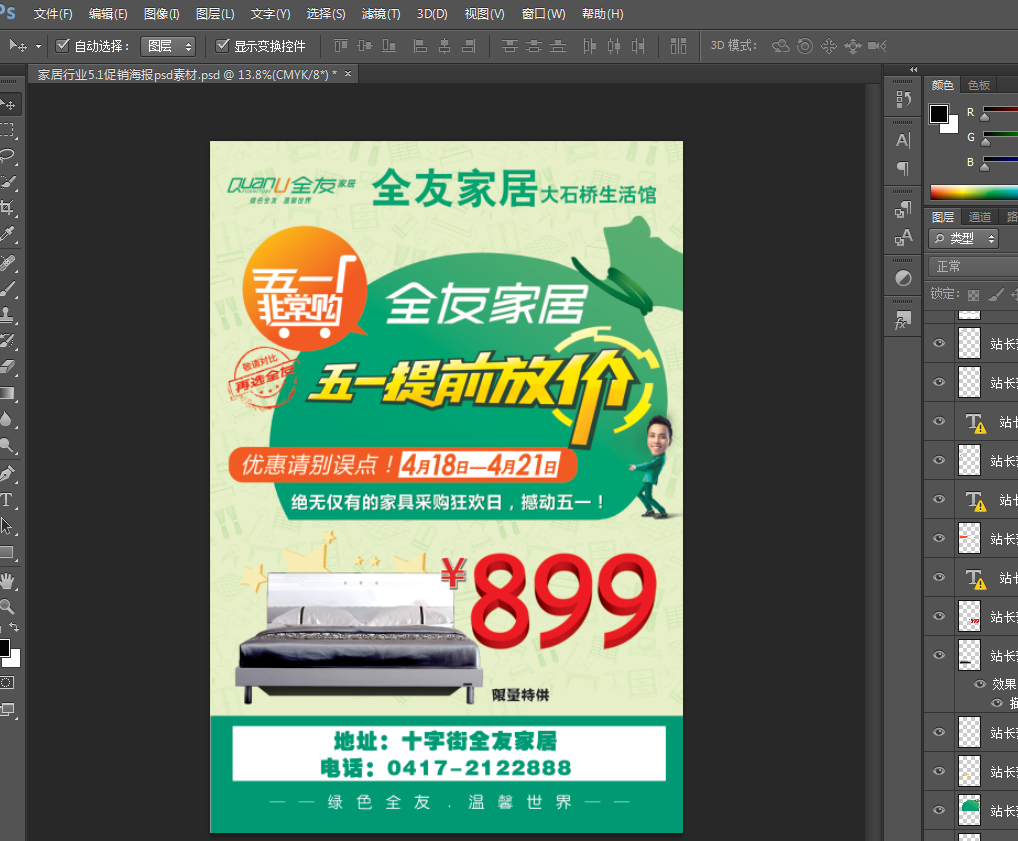Open the Character panel icon
Image resolution: width=1018 pixels, height=841 pixels.
point(903,140)
